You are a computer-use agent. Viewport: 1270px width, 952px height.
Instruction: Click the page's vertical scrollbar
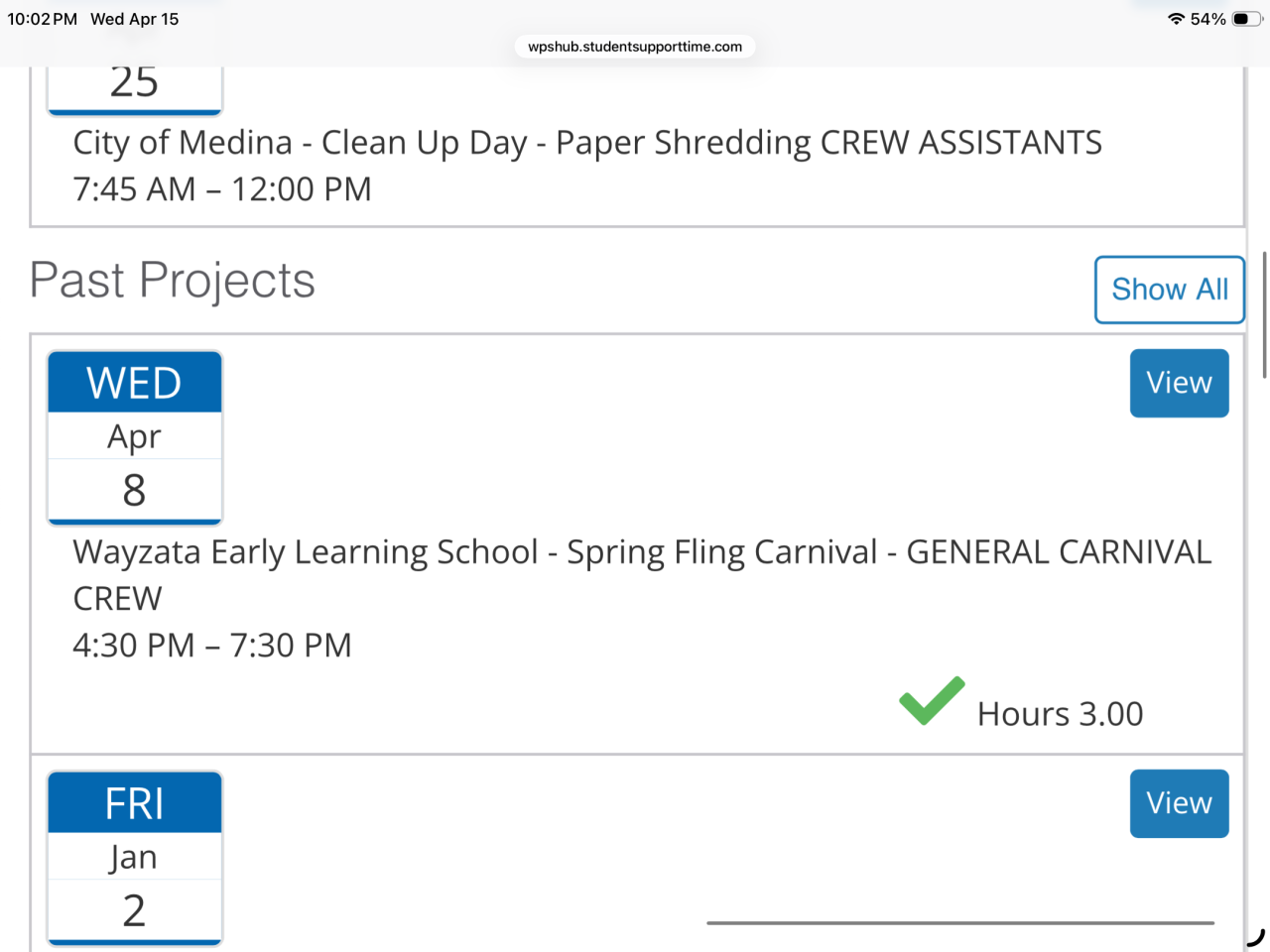pos(1264,314)
